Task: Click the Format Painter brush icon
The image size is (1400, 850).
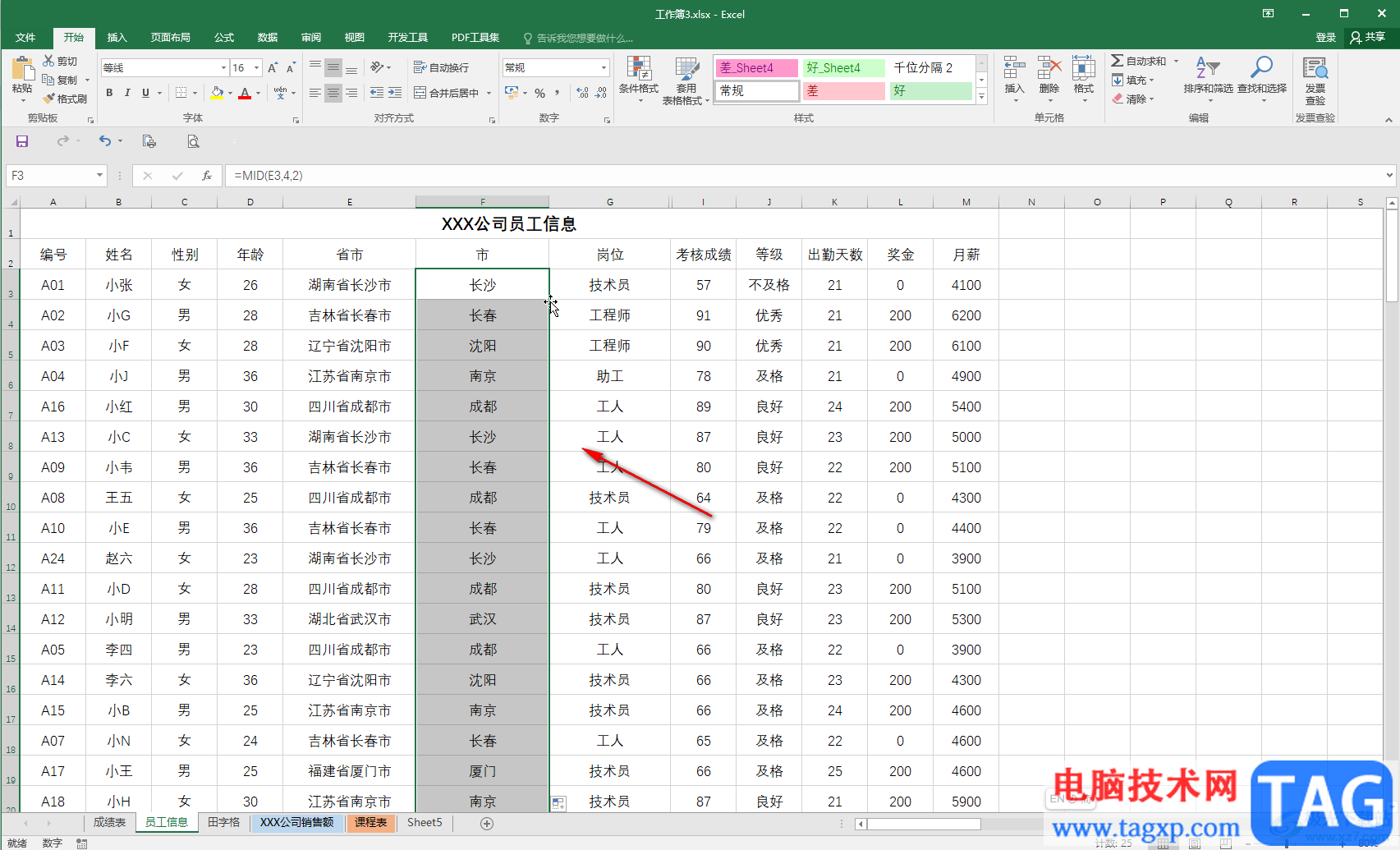Action: [49, 99]
